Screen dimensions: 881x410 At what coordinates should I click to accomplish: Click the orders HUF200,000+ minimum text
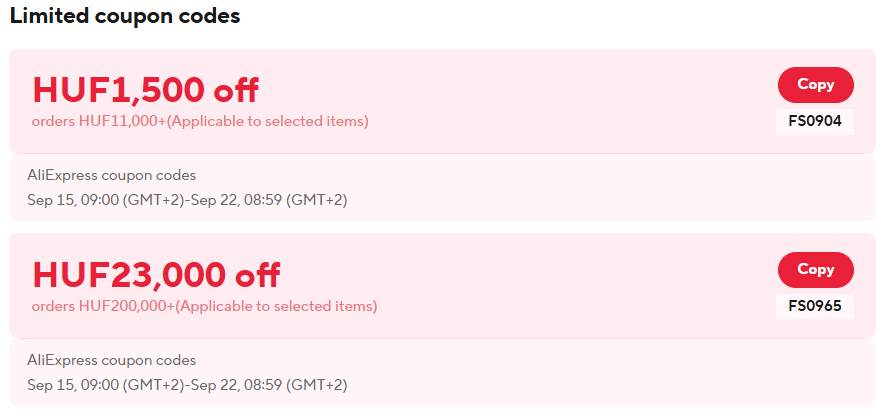tap(103, 306)
